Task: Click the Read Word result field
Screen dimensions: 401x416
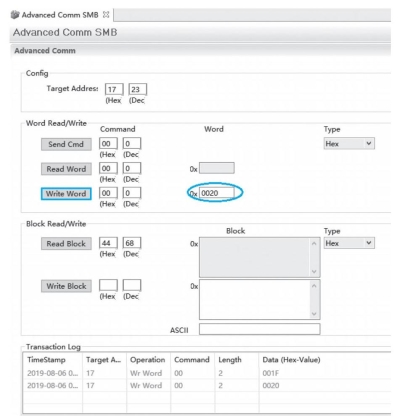Action: [x=217, y=168]
